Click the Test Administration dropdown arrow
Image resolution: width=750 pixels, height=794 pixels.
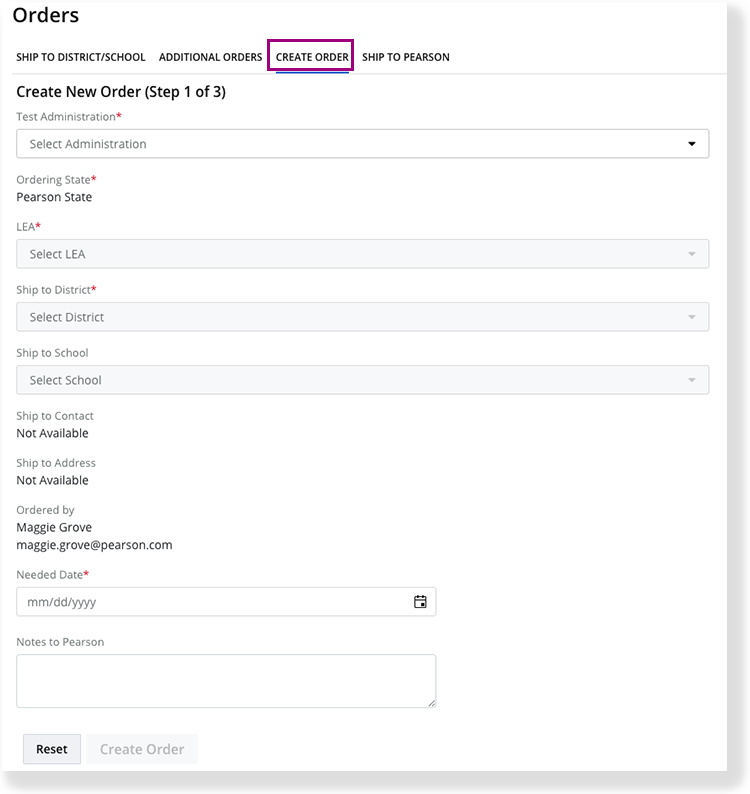click(691, 144)
